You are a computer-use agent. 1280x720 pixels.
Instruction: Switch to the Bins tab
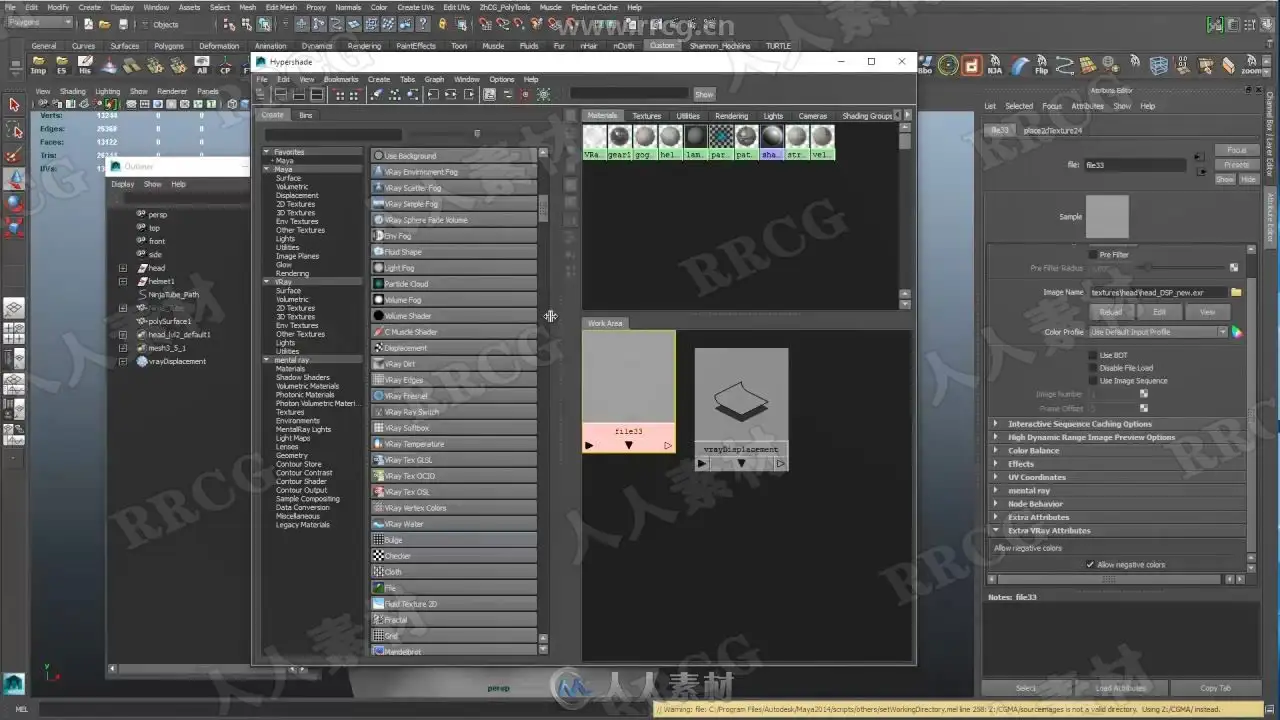(x=306, y=115)
